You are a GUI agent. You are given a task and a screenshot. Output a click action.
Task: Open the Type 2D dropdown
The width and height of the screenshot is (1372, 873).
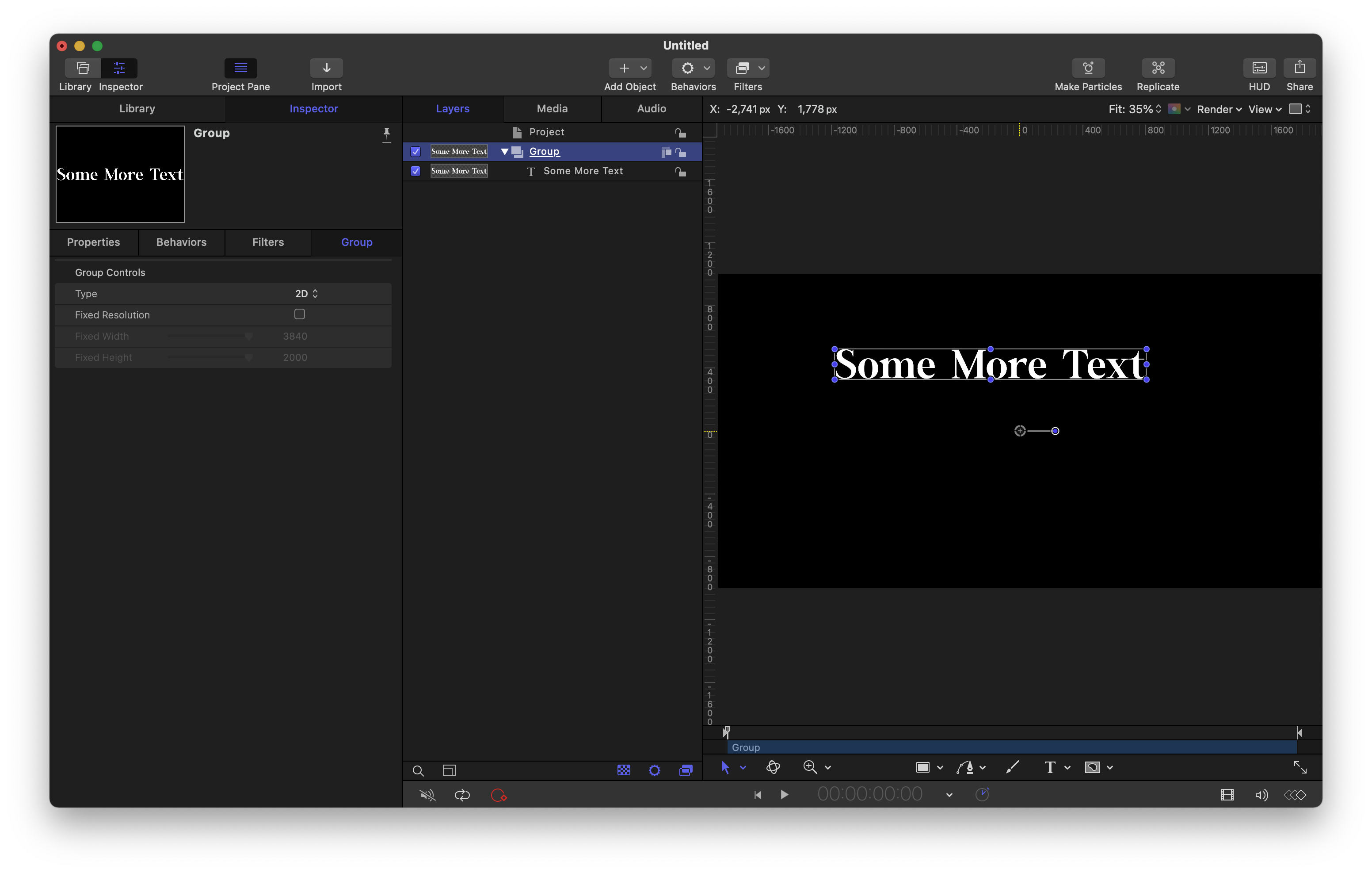pos(307,294)
